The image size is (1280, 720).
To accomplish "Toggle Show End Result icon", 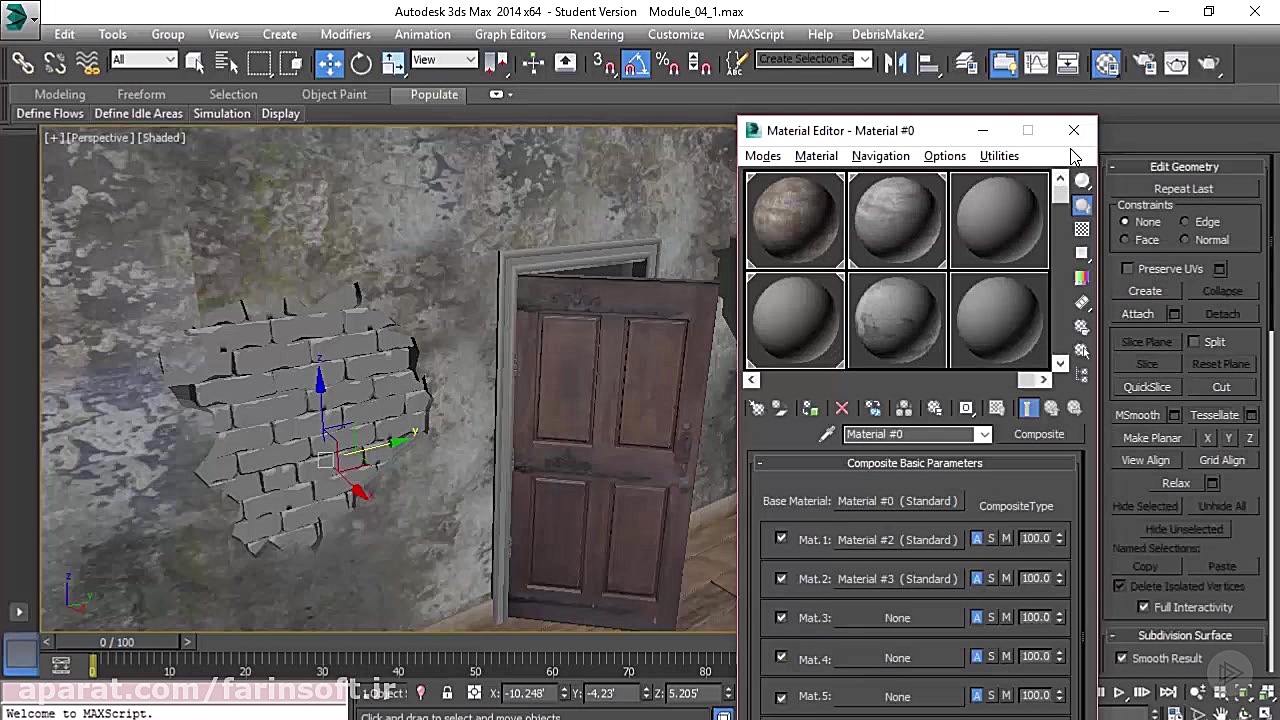I will 1028,408.
